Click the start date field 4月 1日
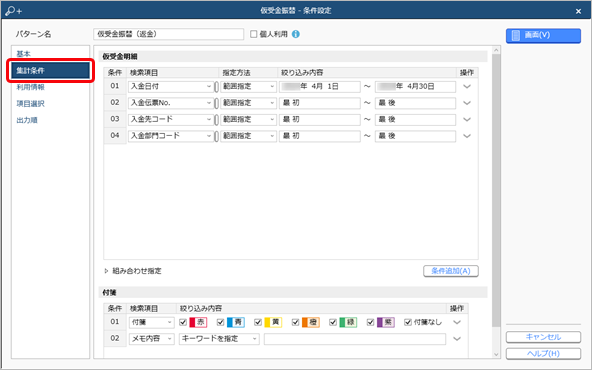Screen dimensions: 592x370 [320, 86]
